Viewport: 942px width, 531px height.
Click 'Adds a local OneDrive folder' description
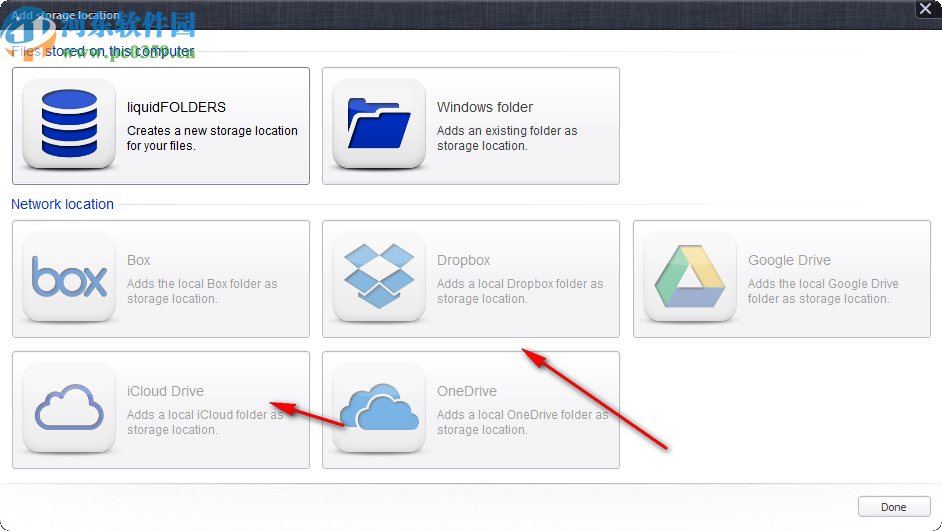[x=522, y=422]
